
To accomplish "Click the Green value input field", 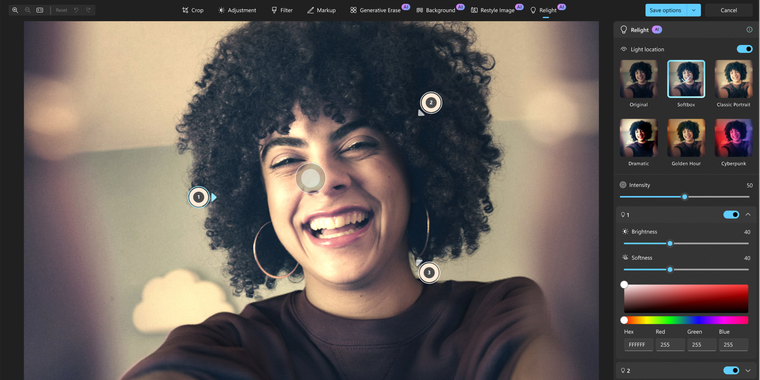I will click(x=701, y=345).
